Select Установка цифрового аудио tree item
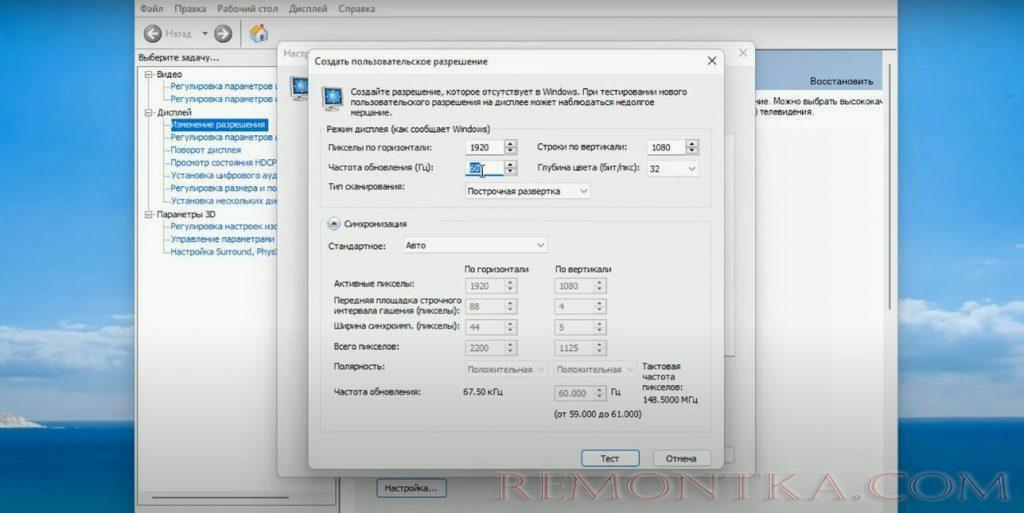The width and height of the screenshot is (1024, 513). tap(223, 176)
